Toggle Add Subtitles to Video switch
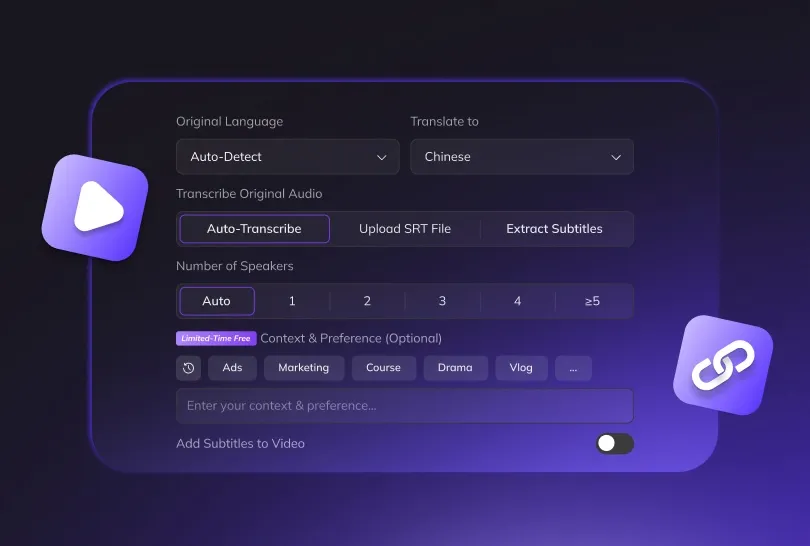The height and width of the screenshot is (546, 810). click(615, 444)
